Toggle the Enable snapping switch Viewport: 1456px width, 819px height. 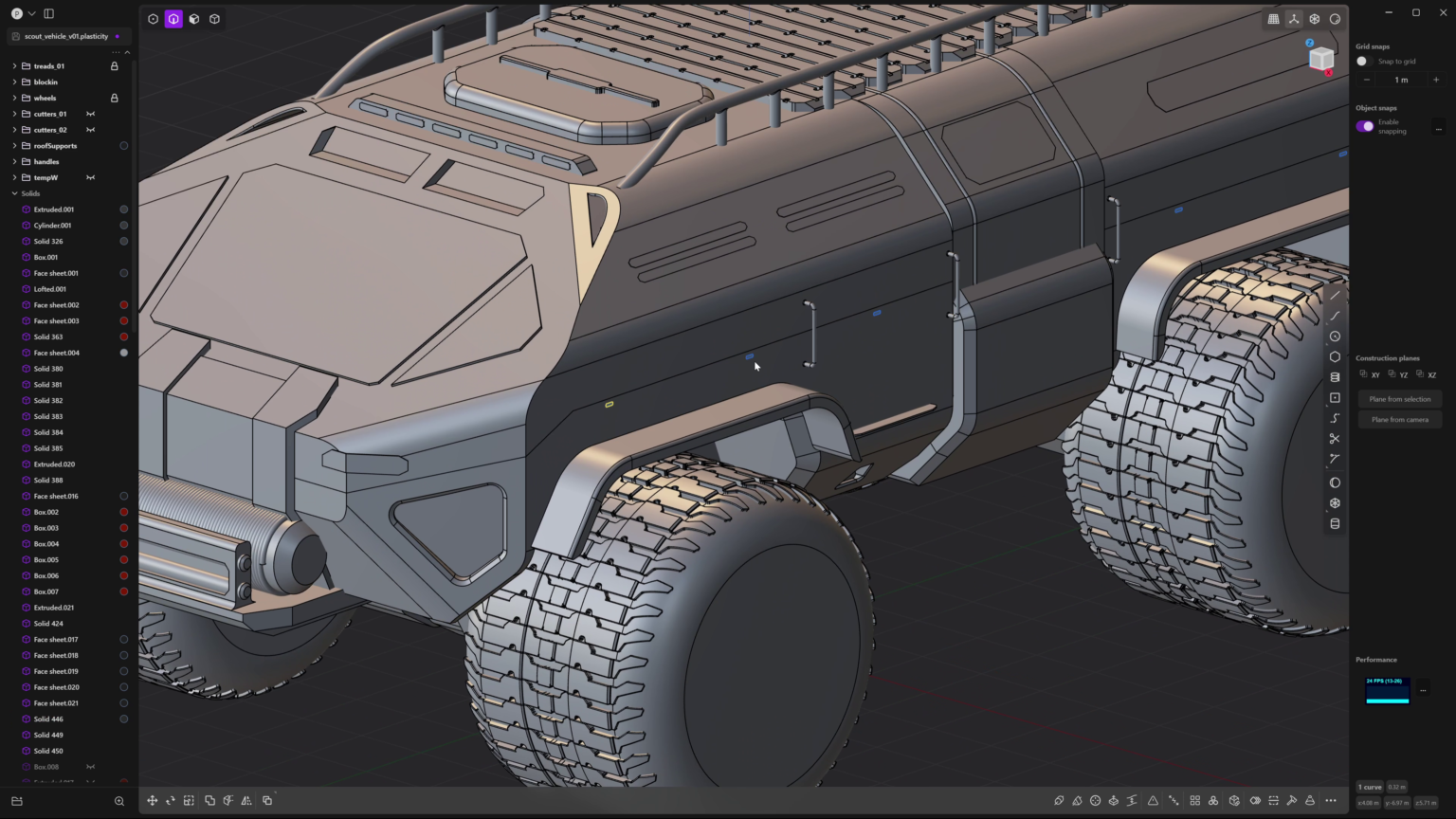coord(1365,126)
